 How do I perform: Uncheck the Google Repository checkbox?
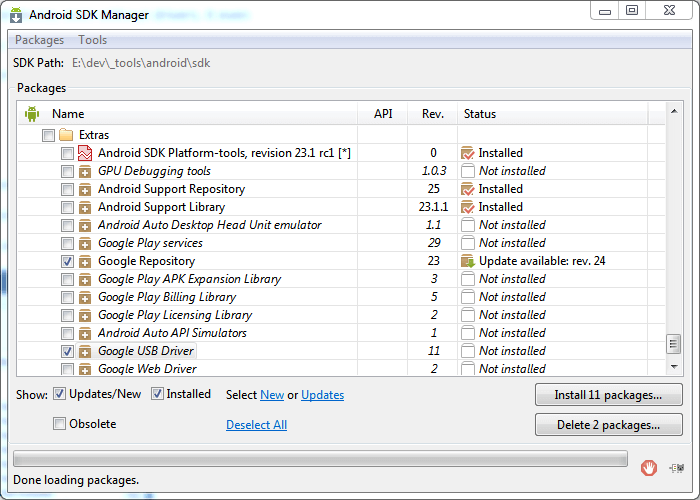(x=67, y=261)
